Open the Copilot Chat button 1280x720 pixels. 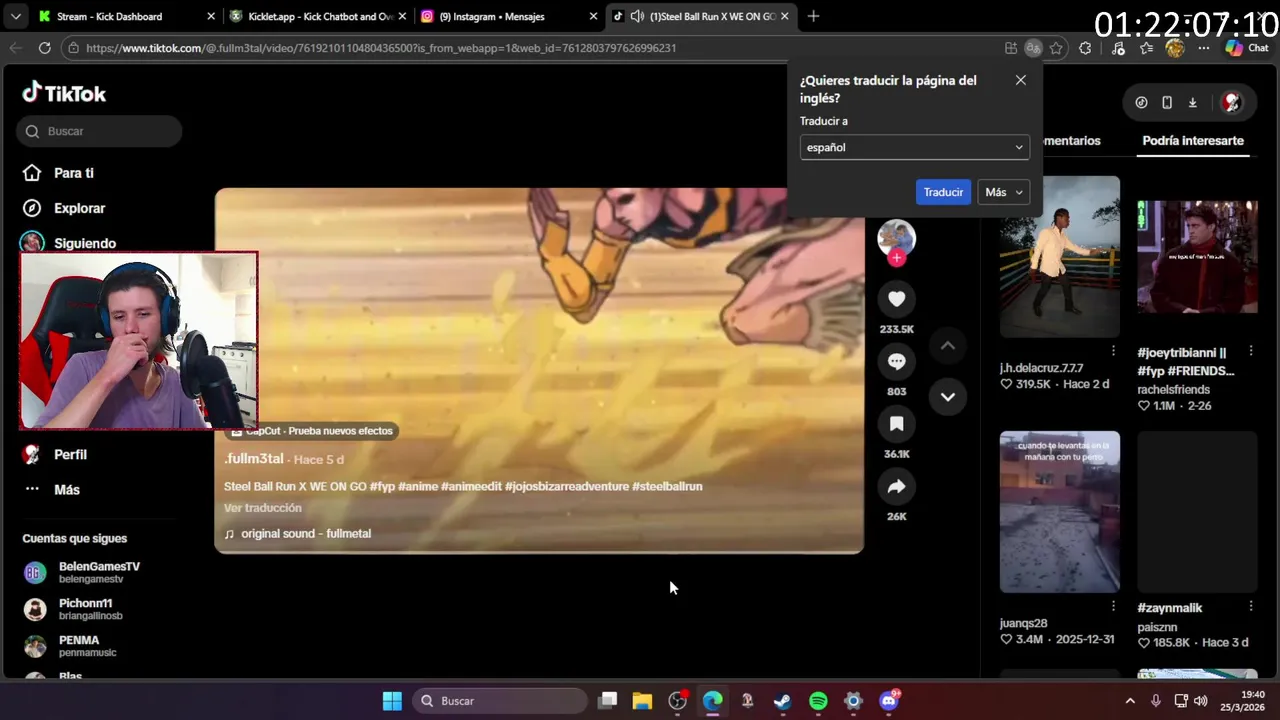pos(1246,48)
